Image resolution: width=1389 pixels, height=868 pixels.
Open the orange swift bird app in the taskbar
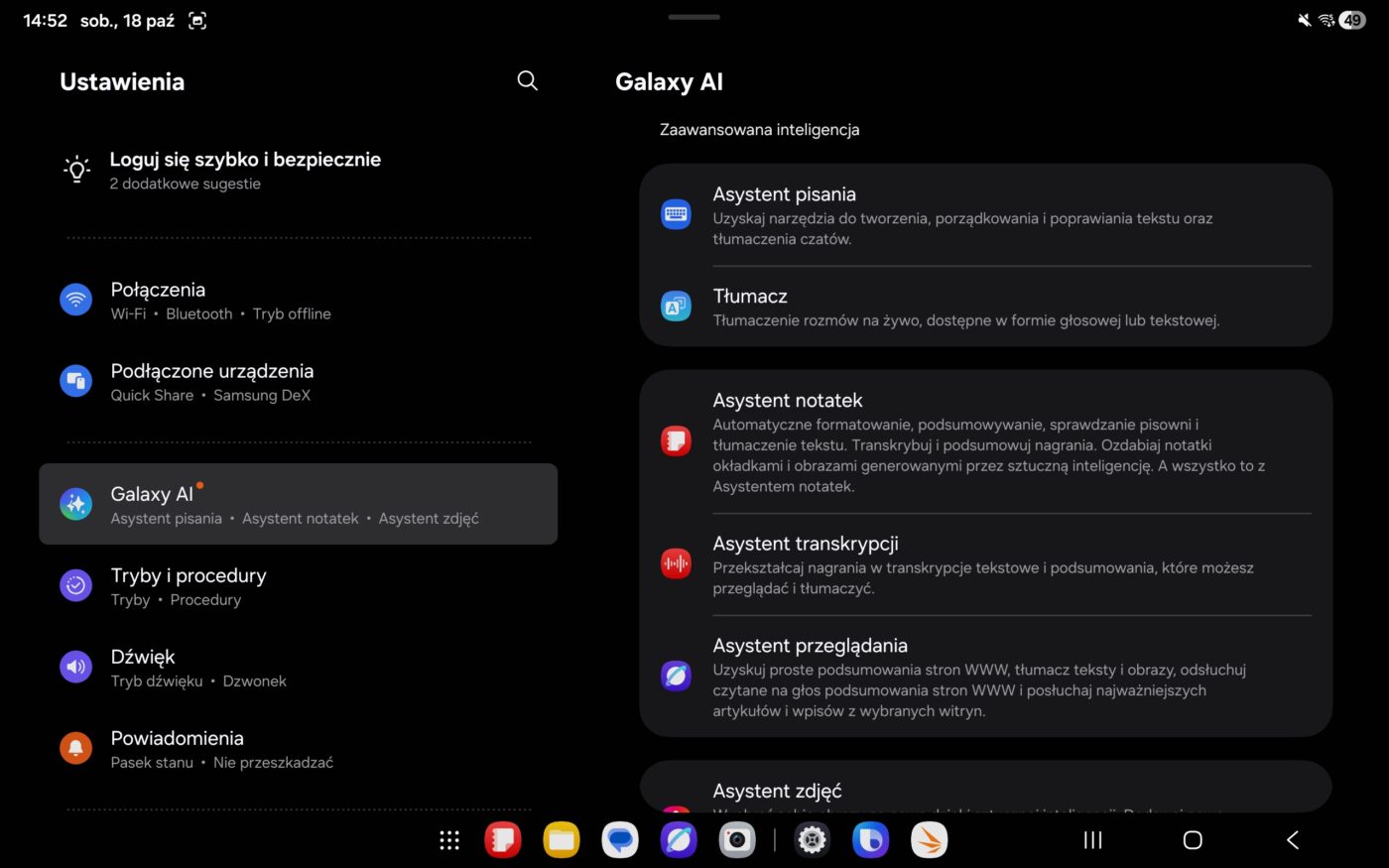930,840
